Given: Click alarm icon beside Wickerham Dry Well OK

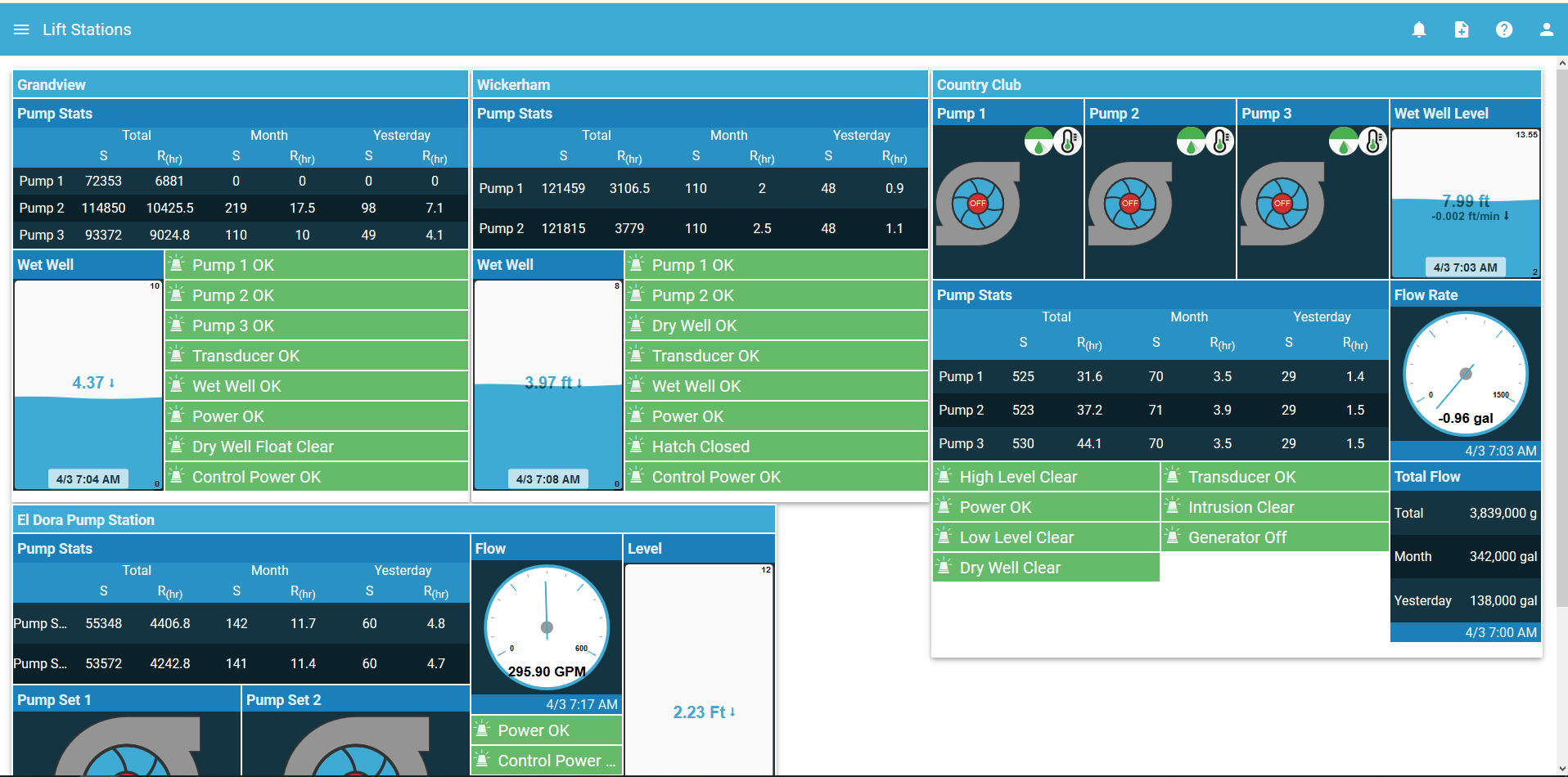Looking at the screenshot, I should pos(636,325).
